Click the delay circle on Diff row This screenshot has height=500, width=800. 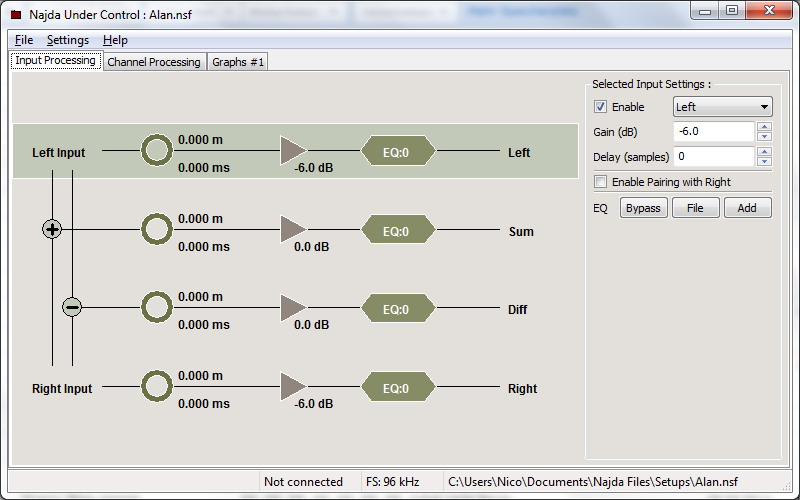(157, 307)
